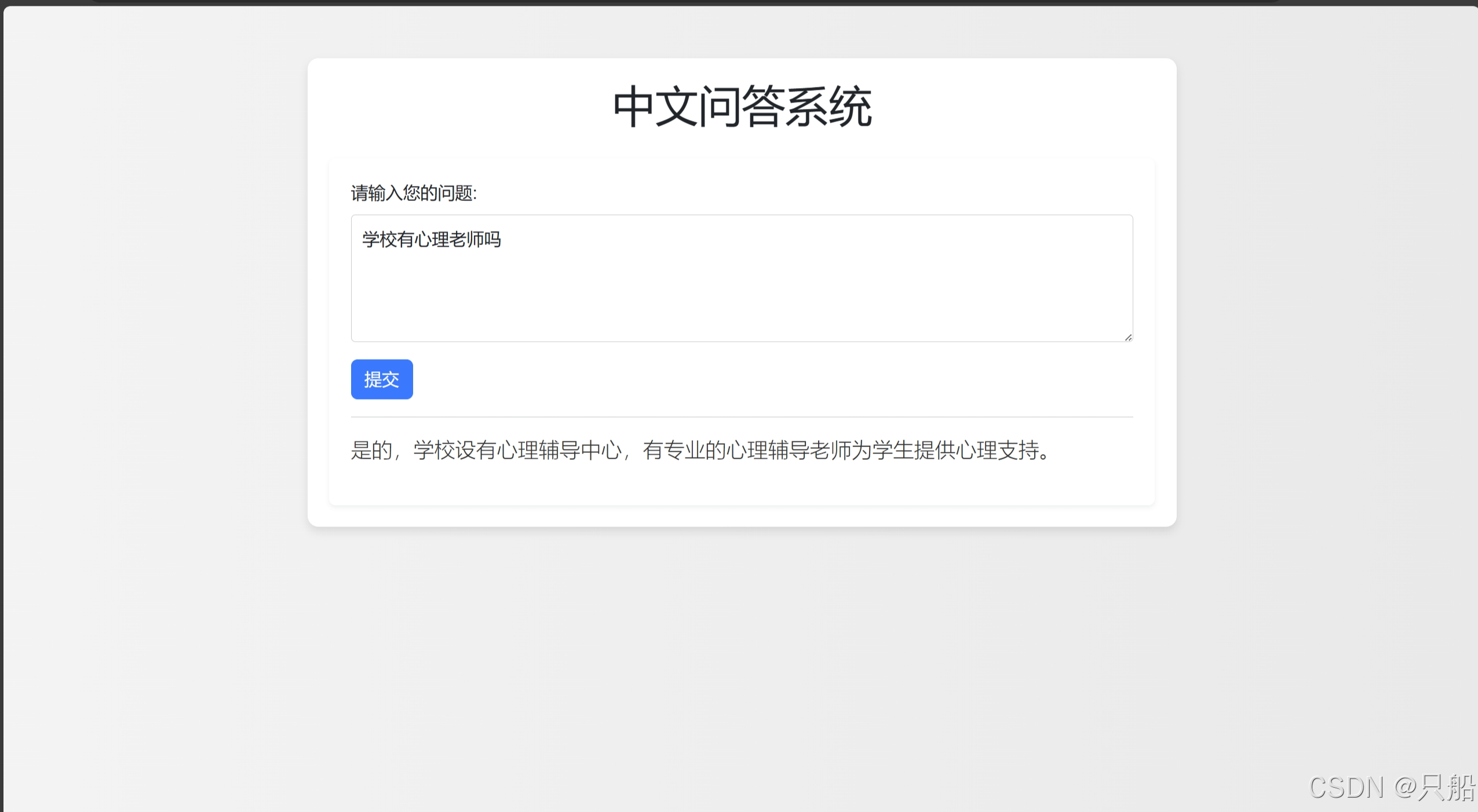Click the character 中 in the title
1478x812 pixels.
633,107
